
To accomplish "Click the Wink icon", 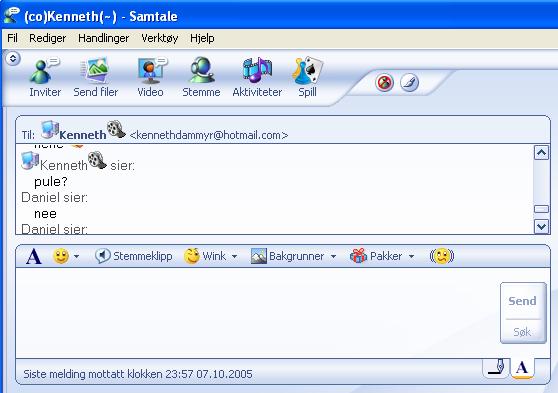I will click(x=192, y=256).
